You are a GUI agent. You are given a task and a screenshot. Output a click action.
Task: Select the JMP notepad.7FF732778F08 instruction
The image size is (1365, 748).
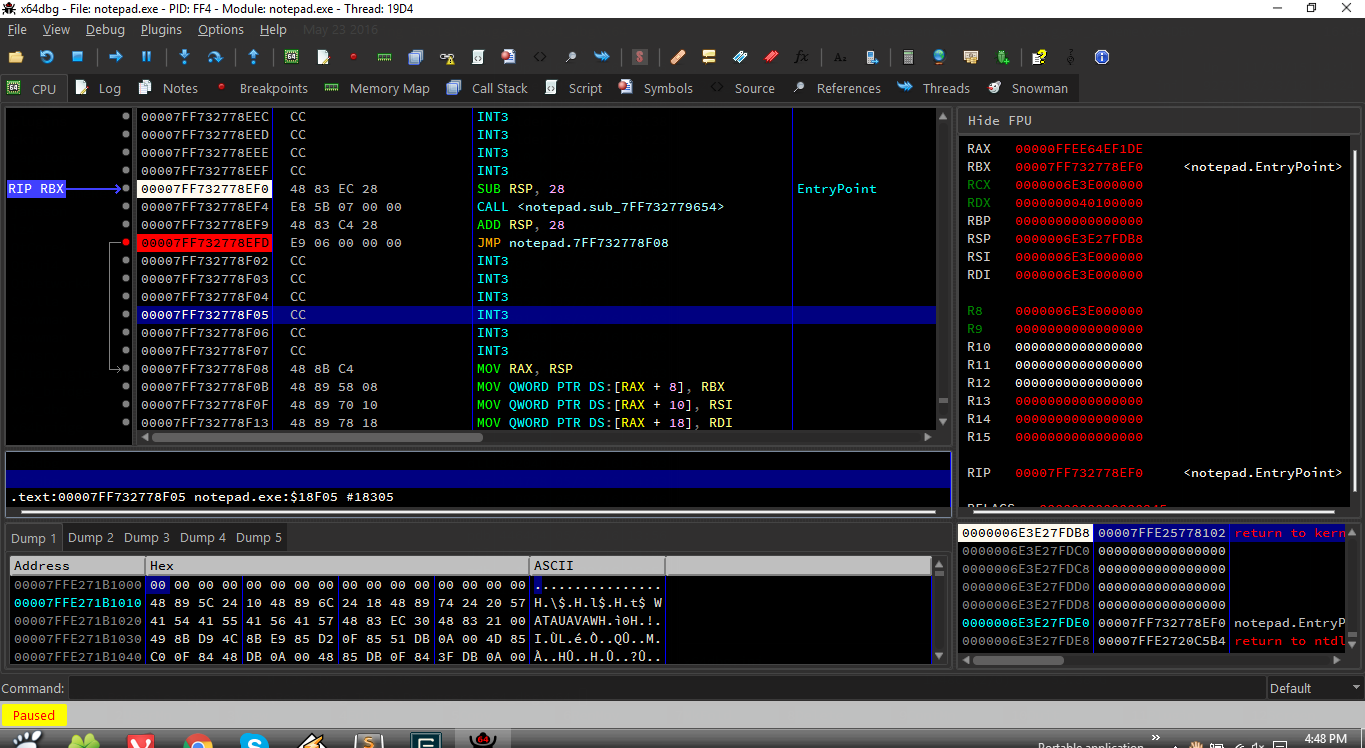(x=573, y=243)
